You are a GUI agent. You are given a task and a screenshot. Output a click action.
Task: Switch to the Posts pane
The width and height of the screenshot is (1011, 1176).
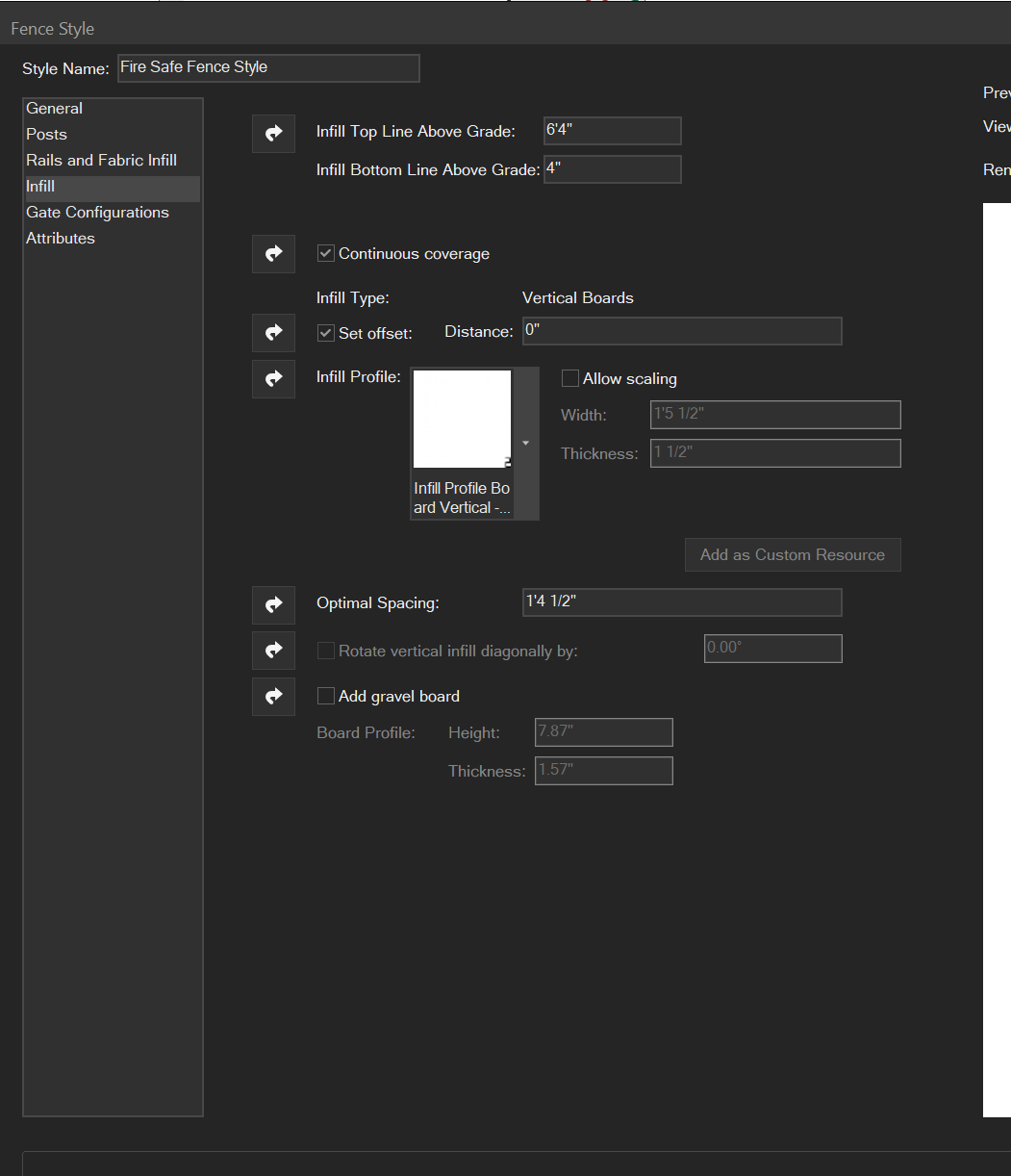(x=46, y=135)
